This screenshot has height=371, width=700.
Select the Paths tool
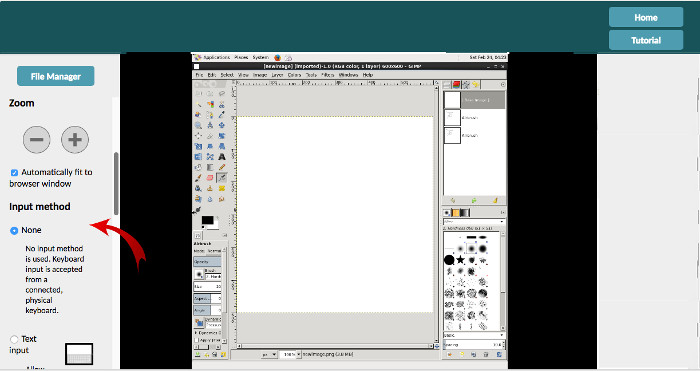tap(210, 115)
